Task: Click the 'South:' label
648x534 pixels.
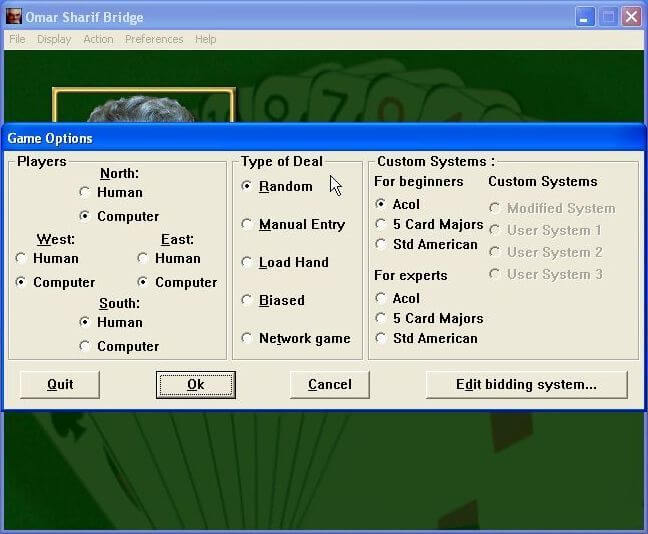Action: pos(119,303)
